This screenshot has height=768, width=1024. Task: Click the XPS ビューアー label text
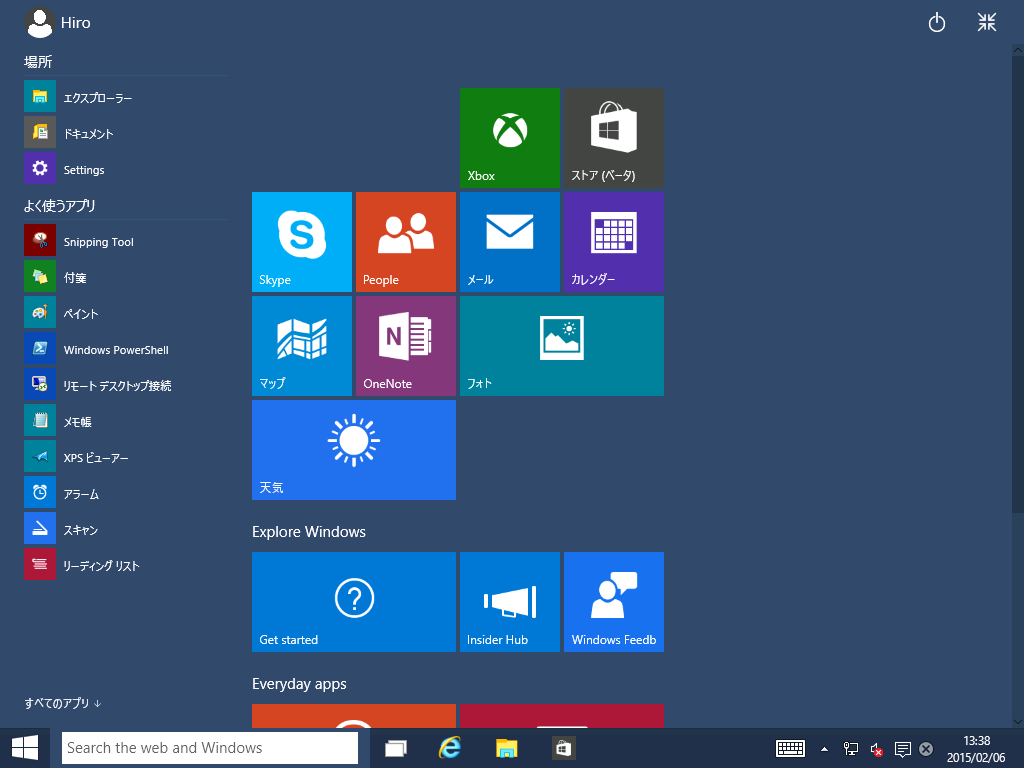(x=96, y=458)
